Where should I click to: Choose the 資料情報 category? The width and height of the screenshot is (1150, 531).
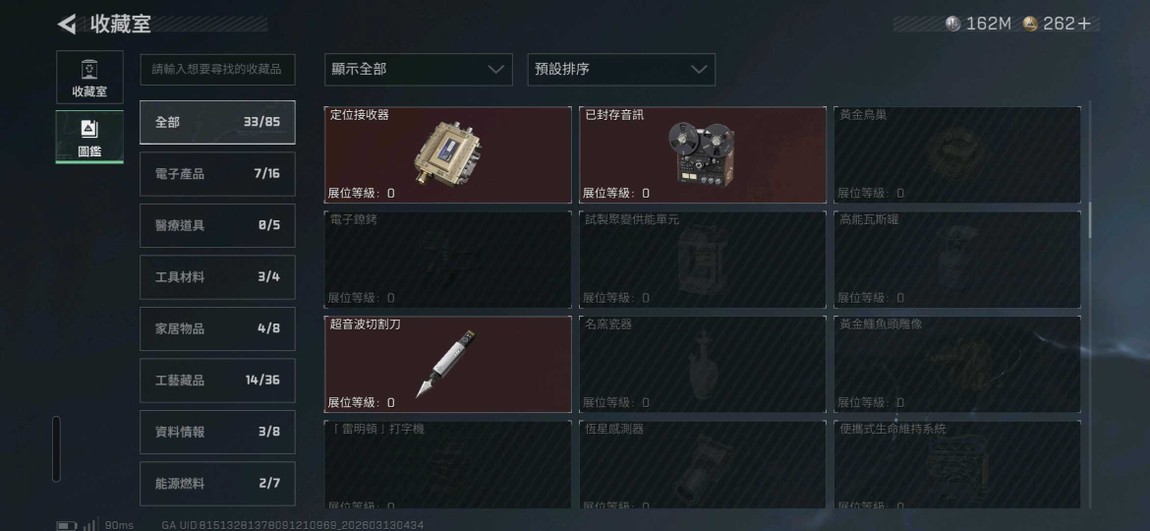(x=218, y=432)
